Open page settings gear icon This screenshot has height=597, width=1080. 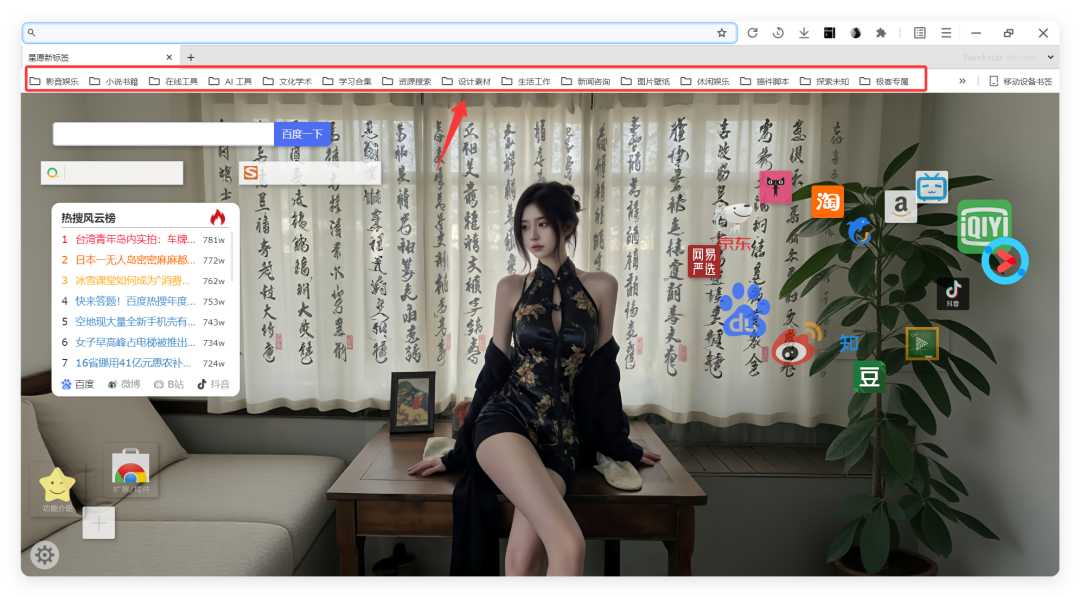pyautogui.click(x=45, y=554)
